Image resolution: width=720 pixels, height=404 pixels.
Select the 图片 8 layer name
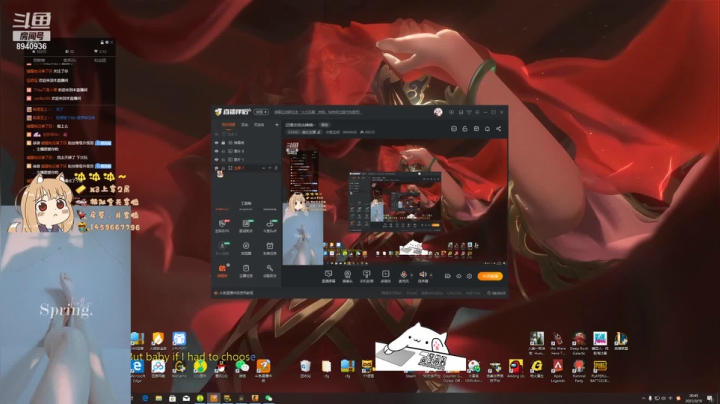[x=239, y=151]
